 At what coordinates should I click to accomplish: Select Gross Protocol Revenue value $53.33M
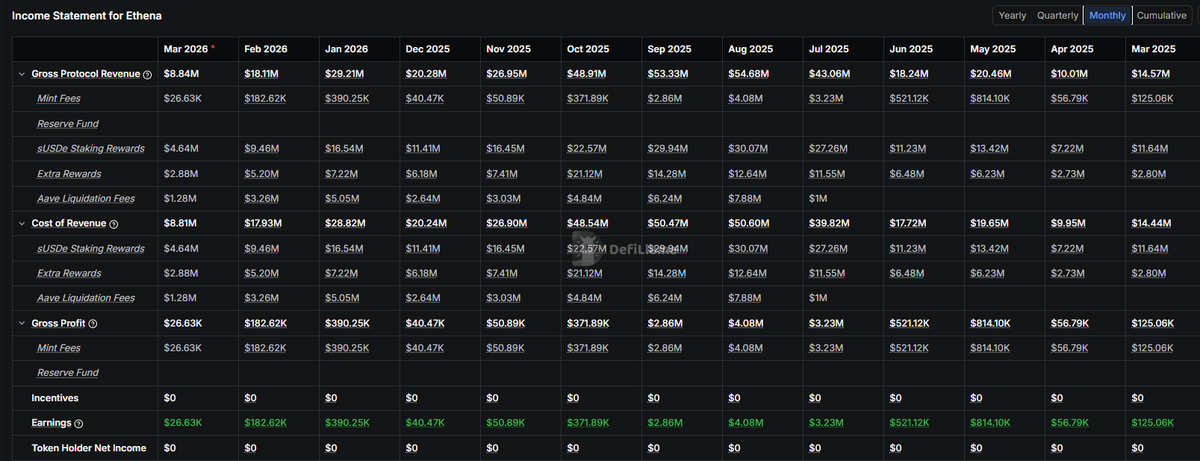[666, 74]
